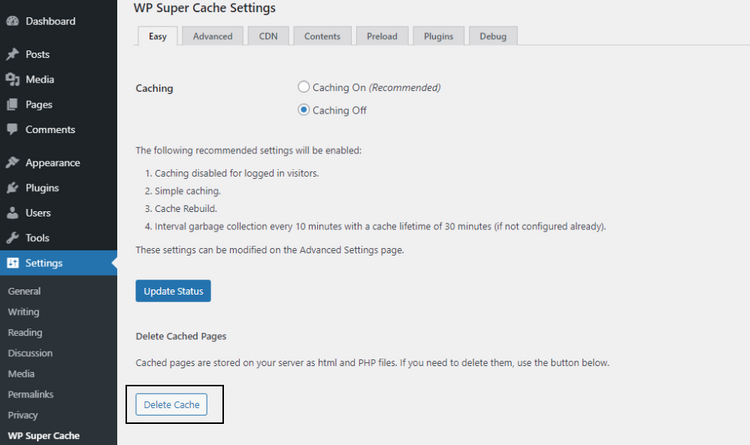Image resolution: width=750 pixels, height=445 pixels.
Task: Open the Privacy settings submenu link
Action: coord(22,415)
